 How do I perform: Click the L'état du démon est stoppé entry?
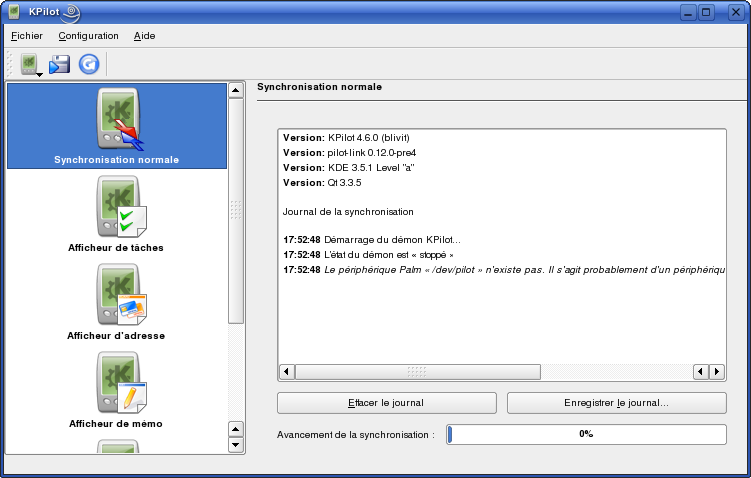click(x=368, y=255)
